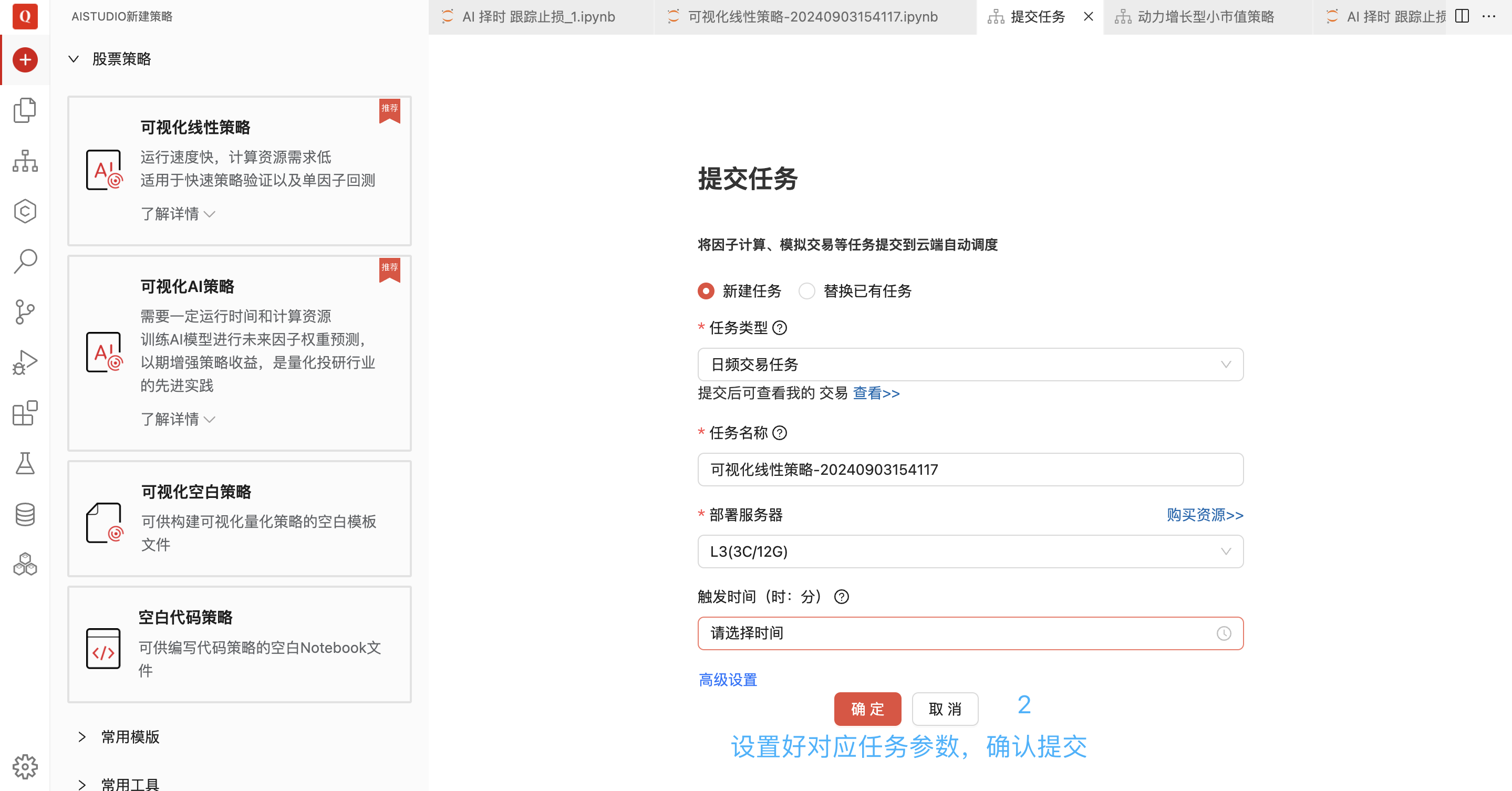Click the 购买资源>> link
Viewport: 1512px width, 791px height.
click(x=1205, y=515)
